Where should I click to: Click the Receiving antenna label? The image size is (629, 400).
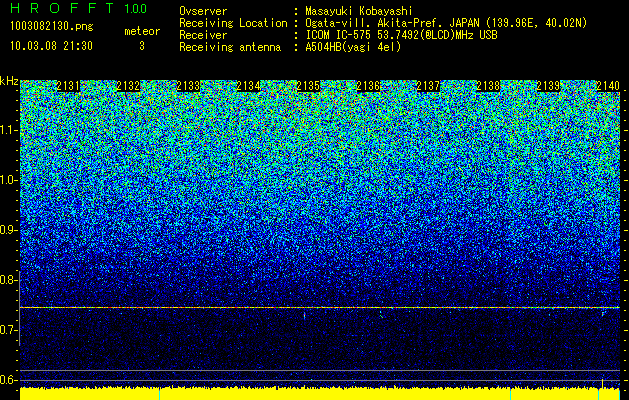tap(230, 47)
